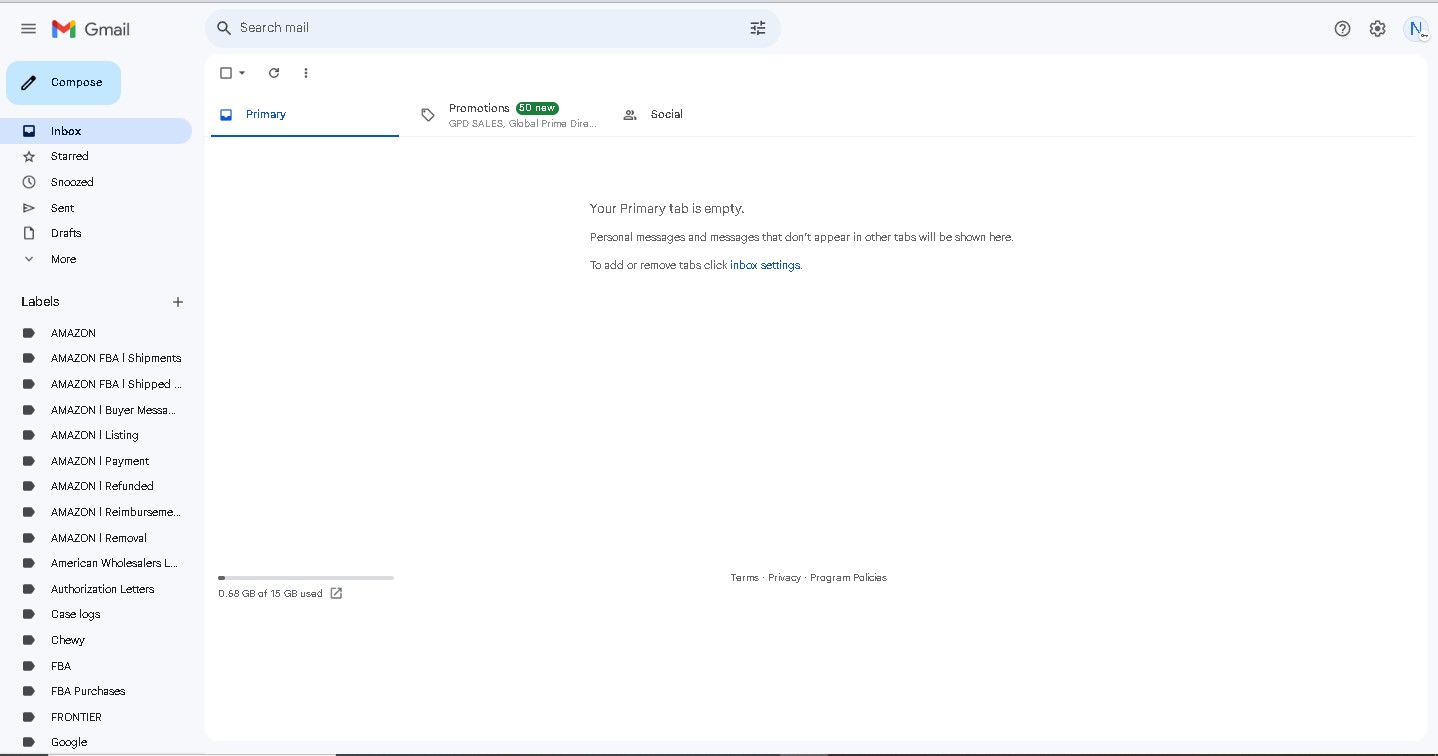Open the Terms link
Screen dimensions: 1438x756
[745, 578]
